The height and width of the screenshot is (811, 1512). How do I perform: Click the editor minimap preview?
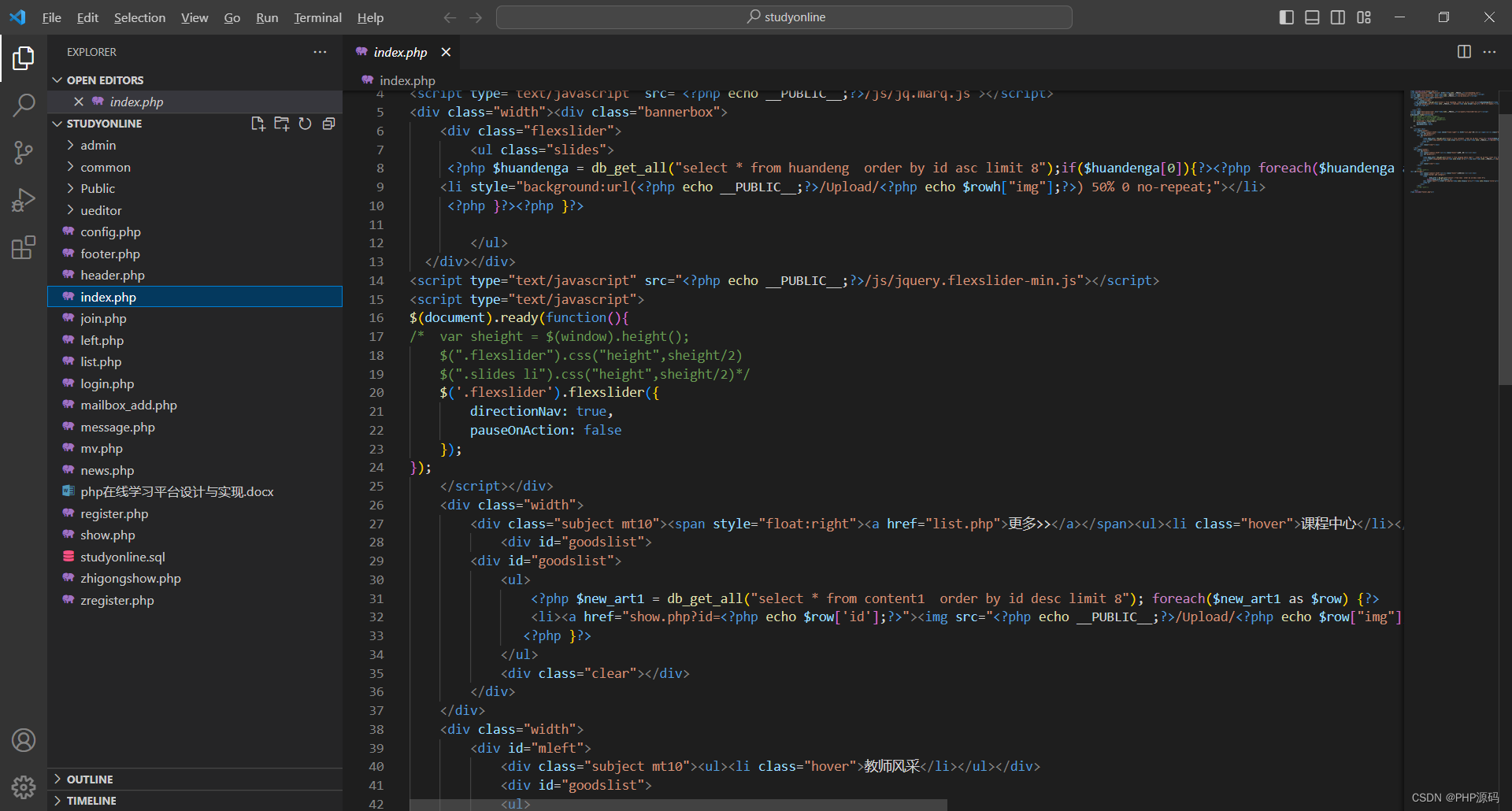(1453, 142)
